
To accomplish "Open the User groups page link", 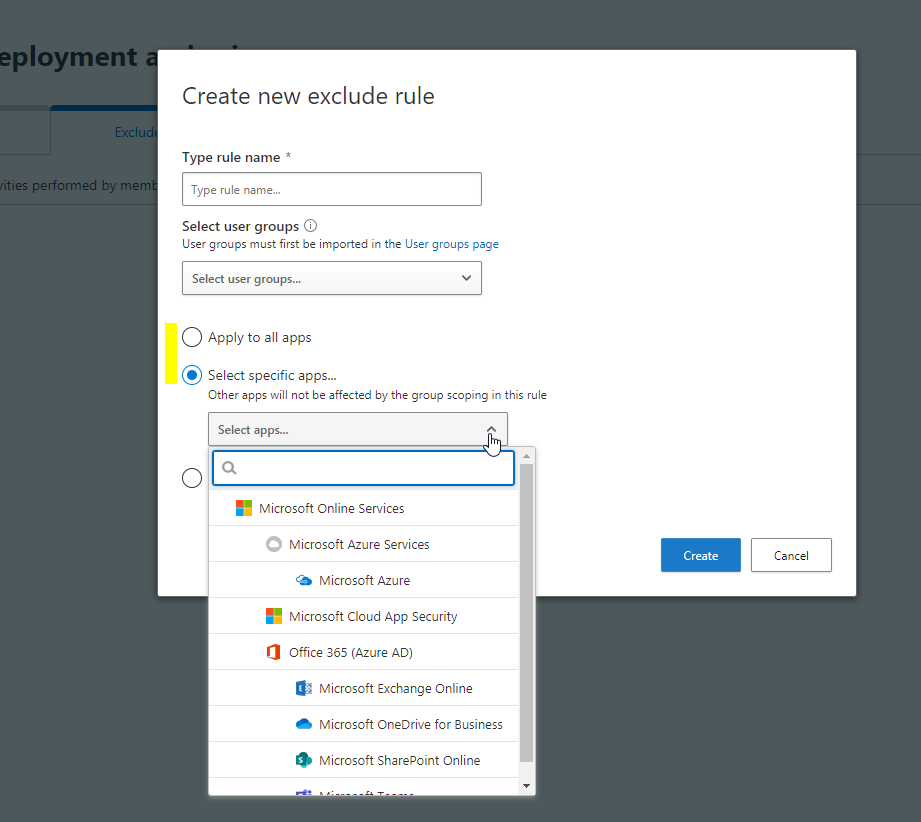I will click(452, 244).
